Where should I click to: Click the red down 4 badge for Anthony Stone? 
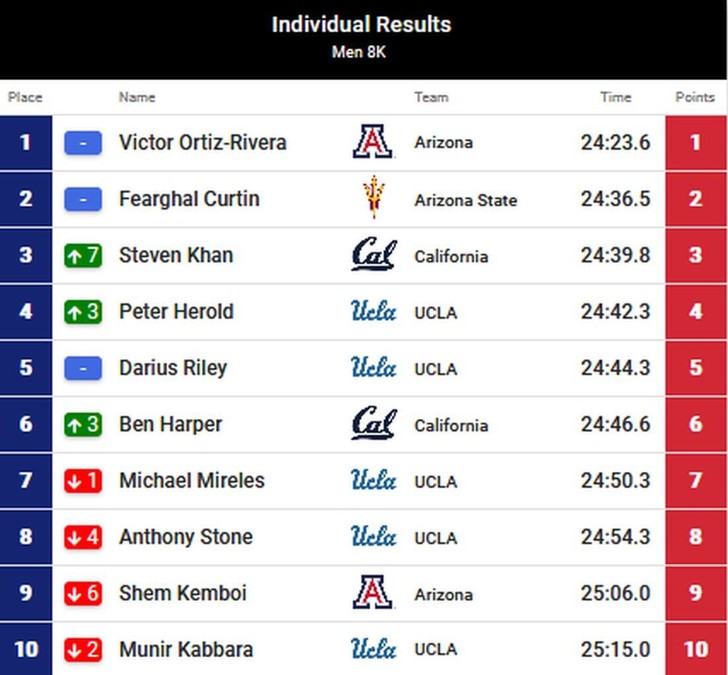83,537
